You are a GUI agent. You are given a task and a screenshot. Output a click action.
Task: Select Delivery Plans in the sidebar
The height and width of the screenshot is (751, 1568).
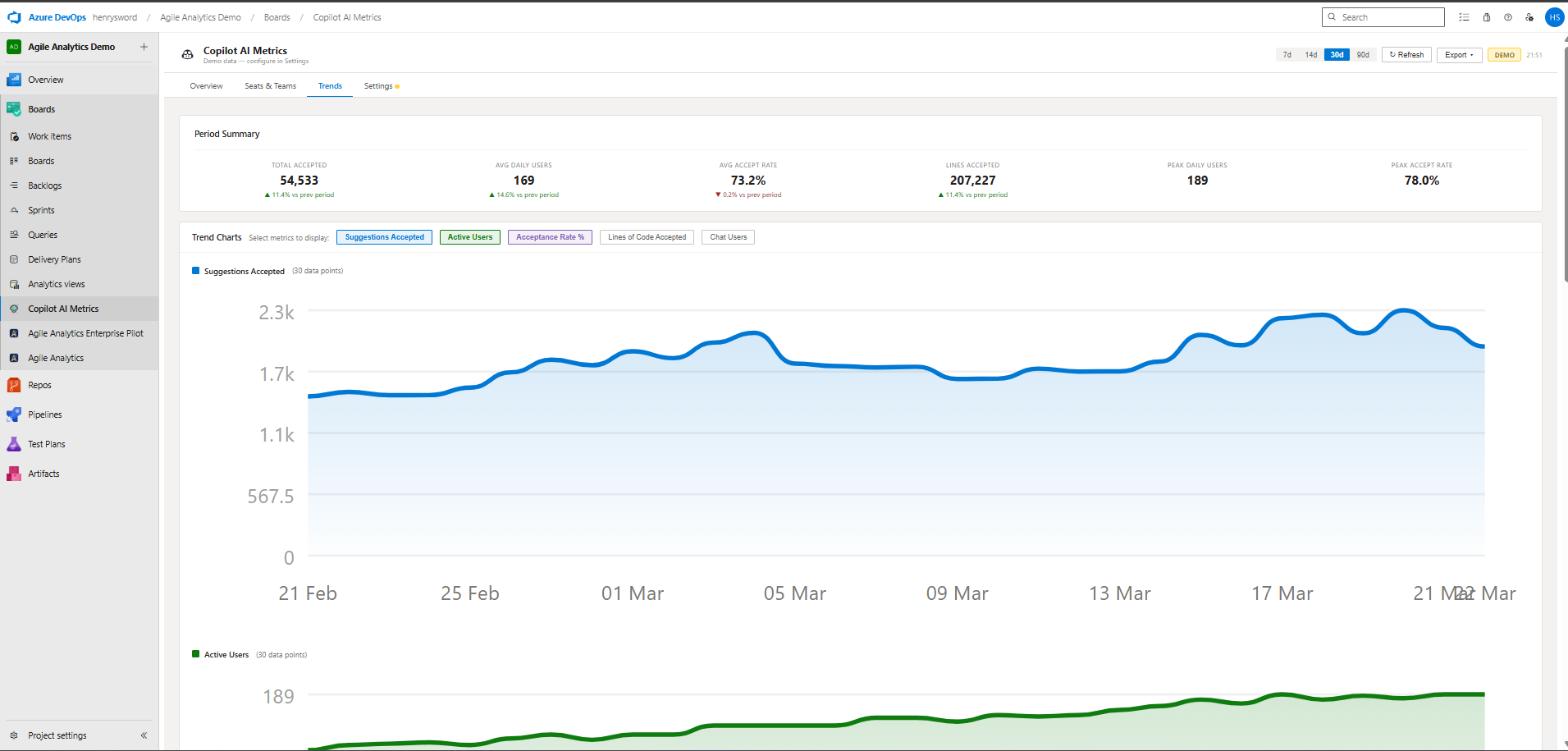54,259
